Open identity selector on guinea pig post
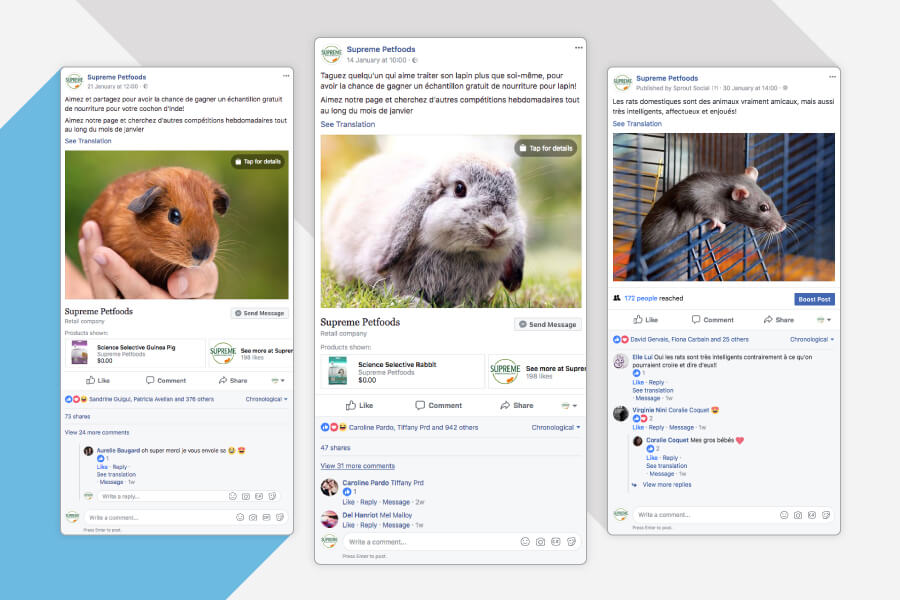 tap(278, 380)
